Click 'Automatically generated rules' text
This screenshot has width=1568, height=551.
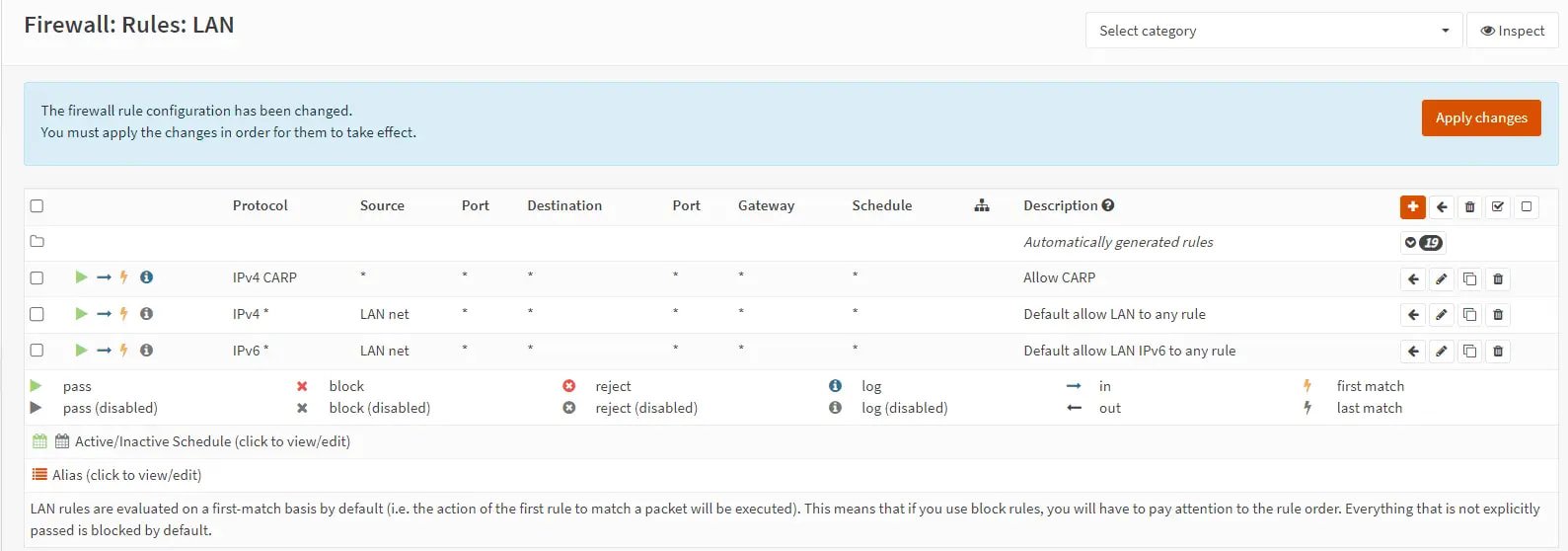pos(1118,242)
